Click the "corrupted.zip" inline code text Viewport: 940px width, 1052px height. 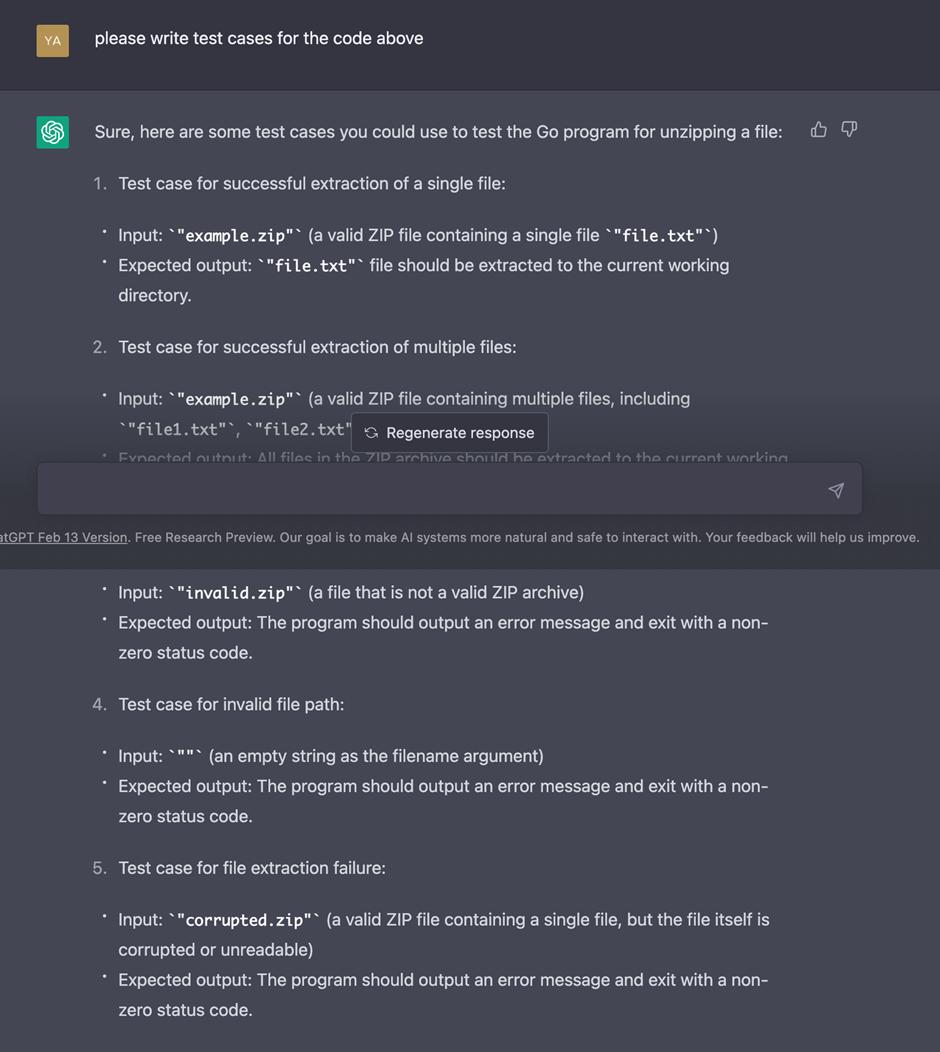coord(244,920)
